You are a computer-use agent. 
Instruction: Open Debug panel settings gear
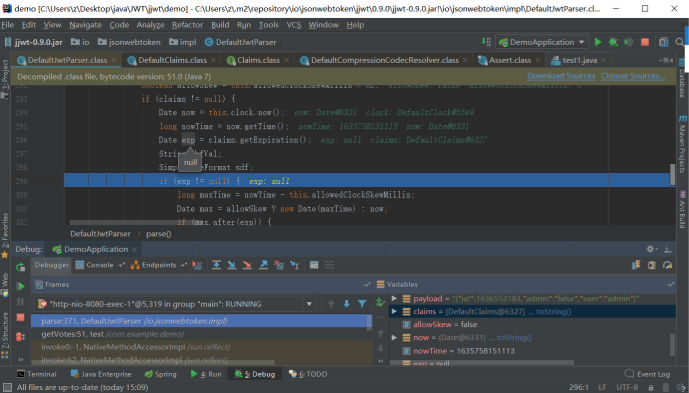[x=652, y=249]
